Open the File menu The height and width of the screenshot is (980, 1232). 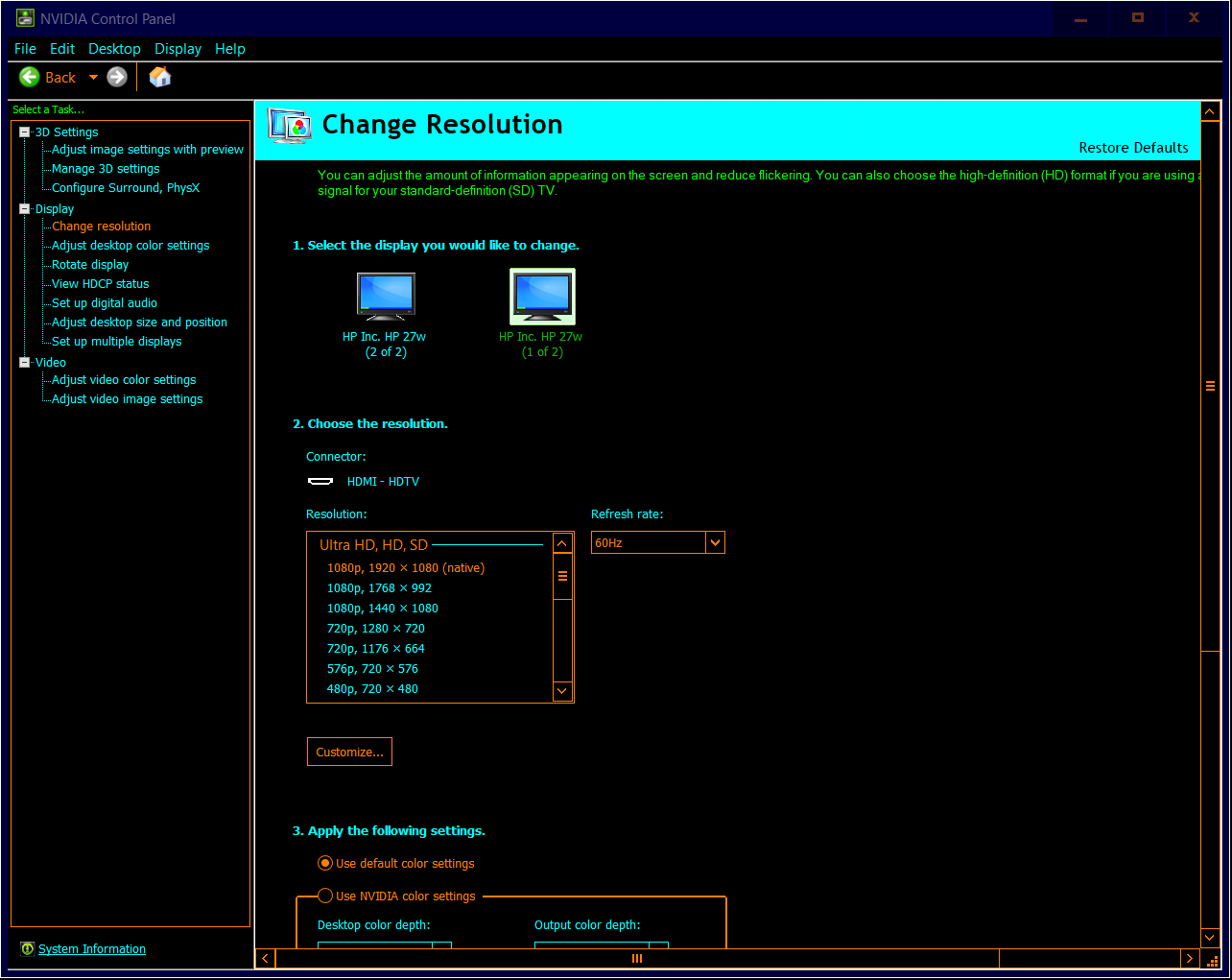[25, 49]
